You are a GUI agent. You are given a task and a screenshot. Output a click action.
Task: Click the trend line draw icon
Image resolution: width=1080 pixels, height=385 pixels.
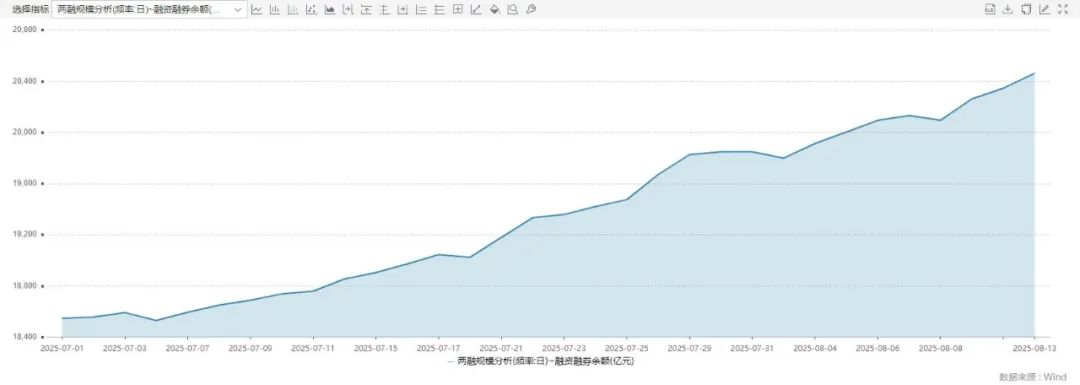[x=476, y=10]
